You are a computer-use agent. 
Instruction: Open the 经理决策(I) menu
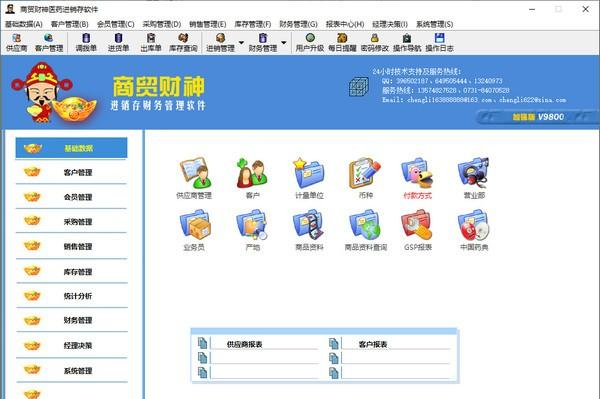pos(390,24)
